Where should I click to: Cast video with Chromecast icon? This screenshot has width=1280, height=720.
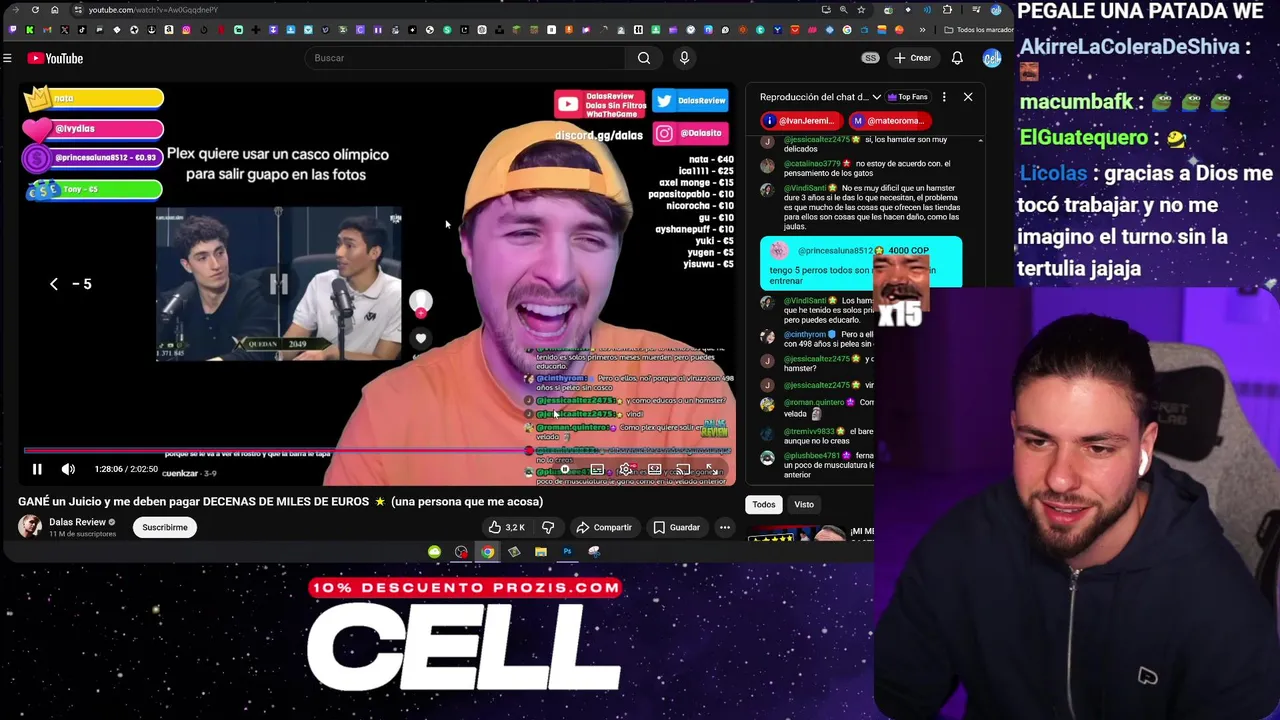(x=683, y=469)
